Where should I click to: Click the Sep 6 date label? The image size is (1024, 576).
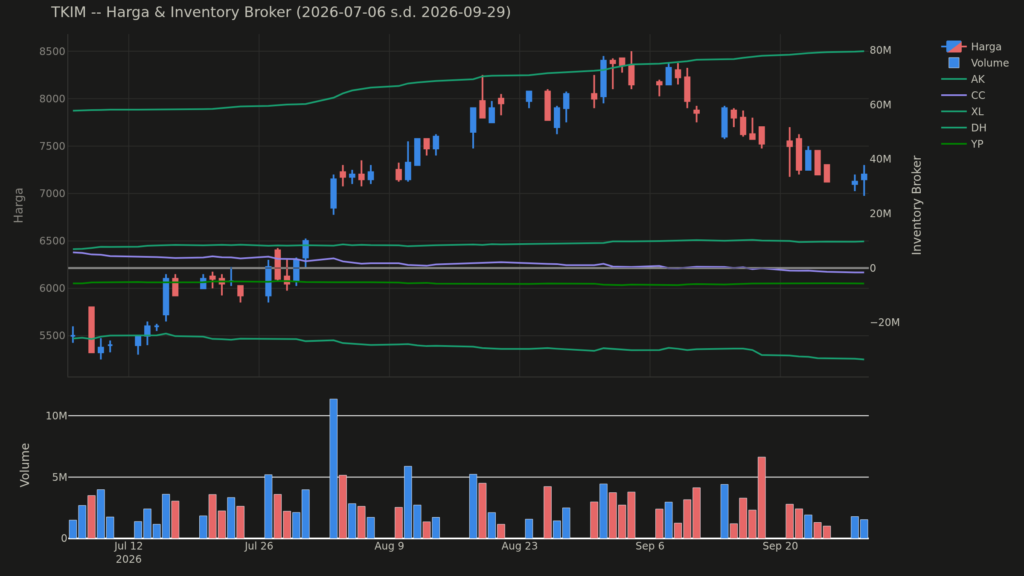point(650,546)
